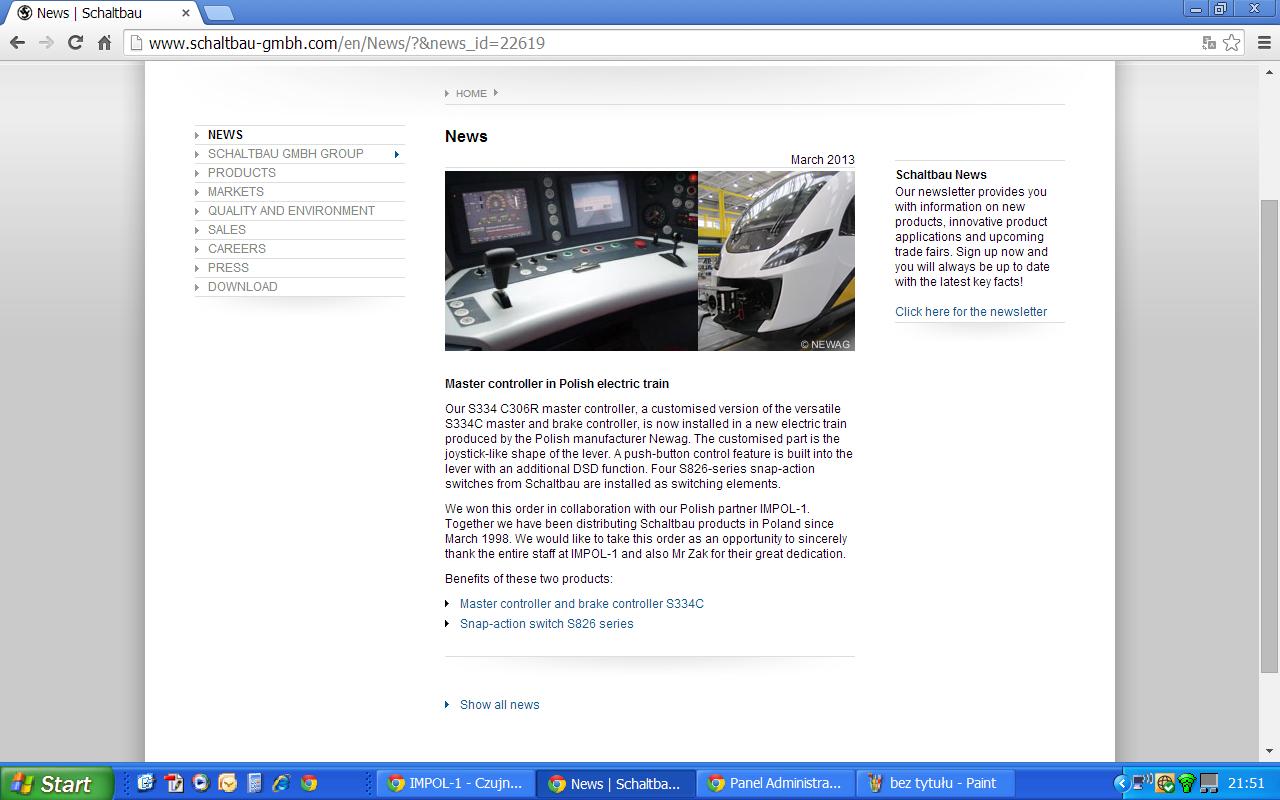Switch to News | Schaltba... taskbar window
The height and width of the screenshot is (800, 1280).
click(x=616, y=783)
